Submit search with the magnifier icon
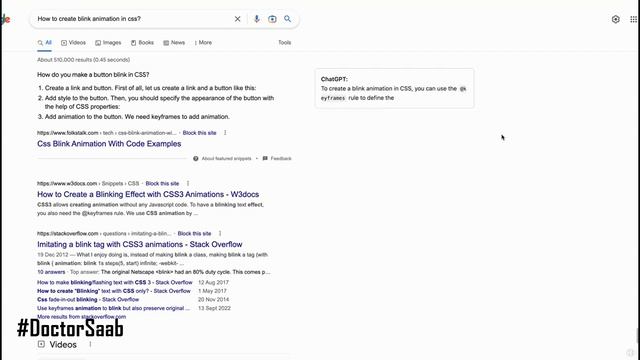640x360 pixels. coord(287,19)
